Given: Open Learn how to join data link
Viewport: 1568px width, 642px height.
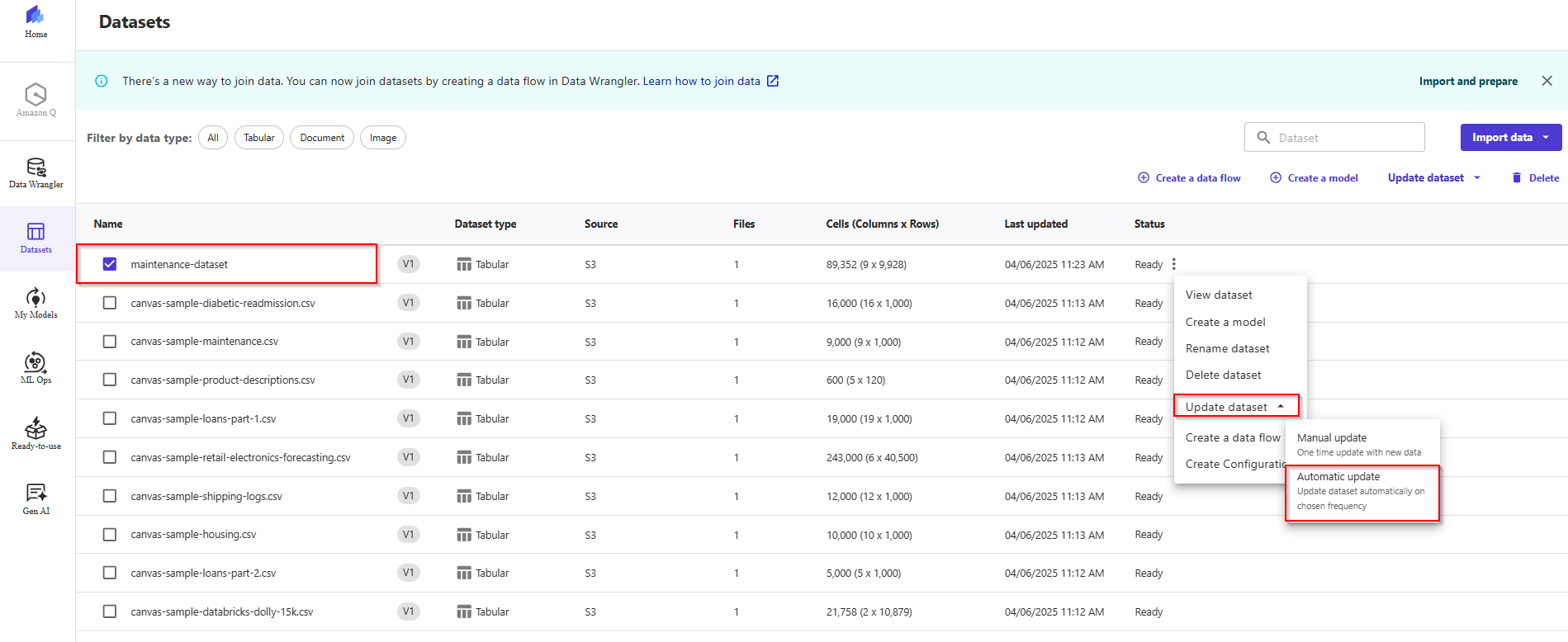Looking at the screenshot, I should [x=702, y=81].
